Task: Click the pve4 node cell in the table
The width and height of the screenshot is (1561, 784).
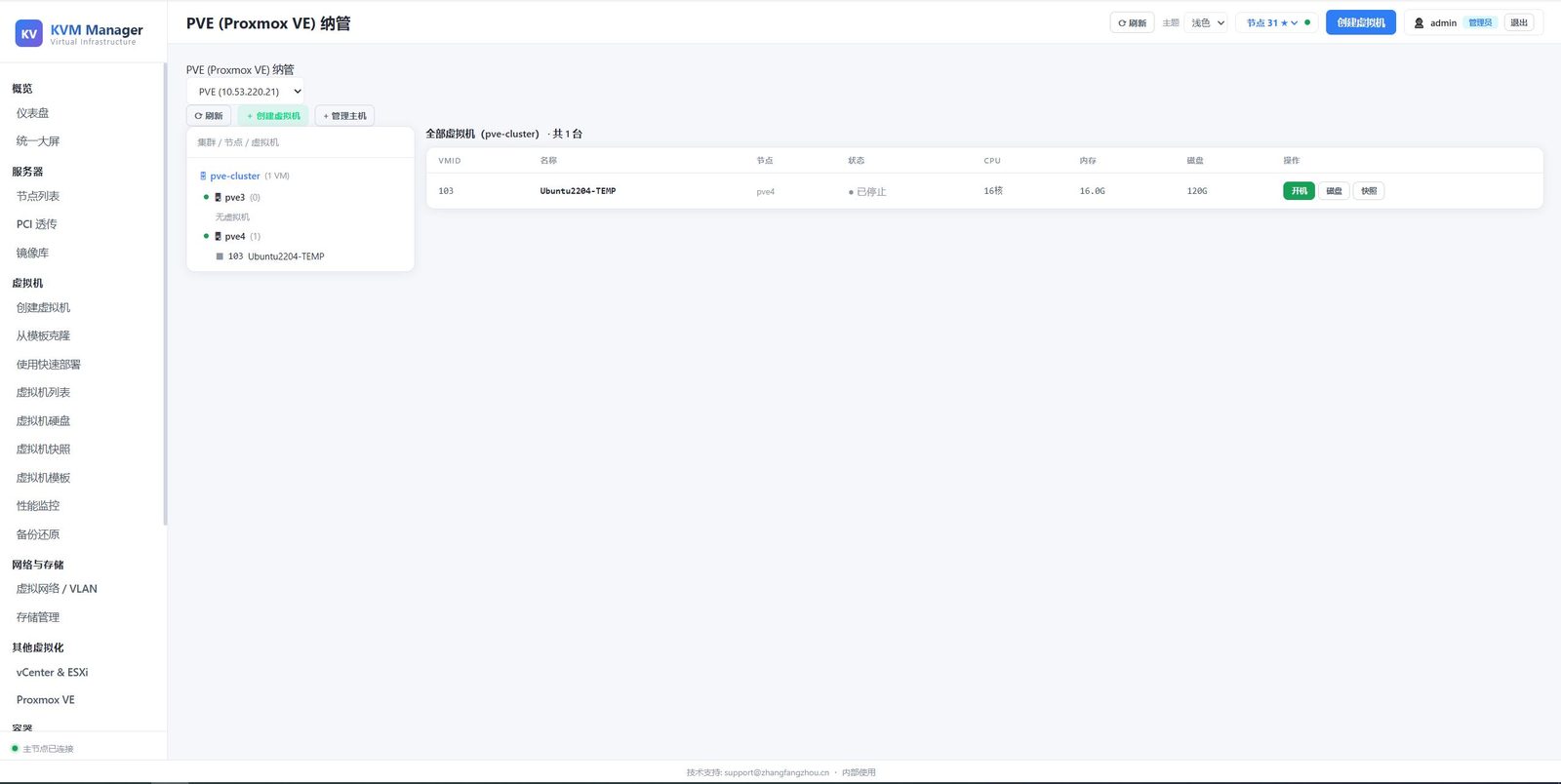Action: pyautogui.click(x=766, y=192)
